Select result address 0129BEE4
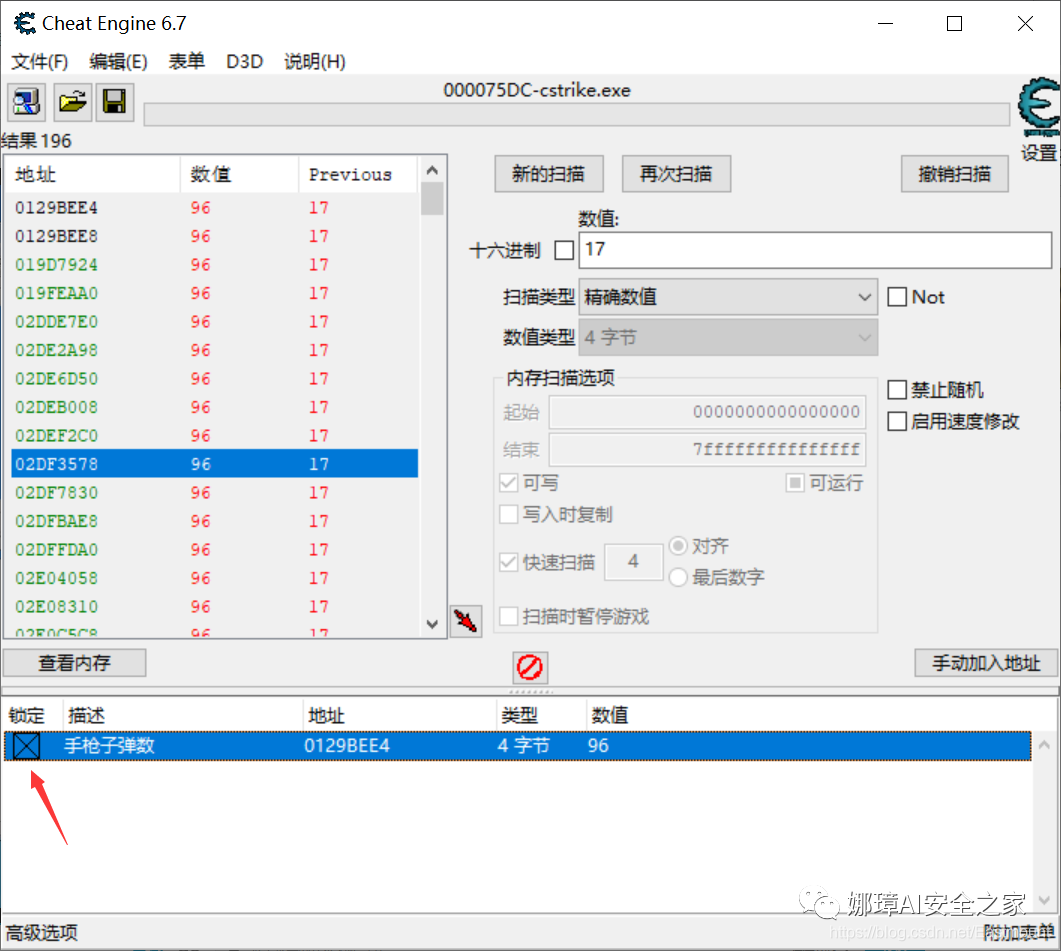The width and height of the screenshot is (1061, 951). tap(56, 208)
